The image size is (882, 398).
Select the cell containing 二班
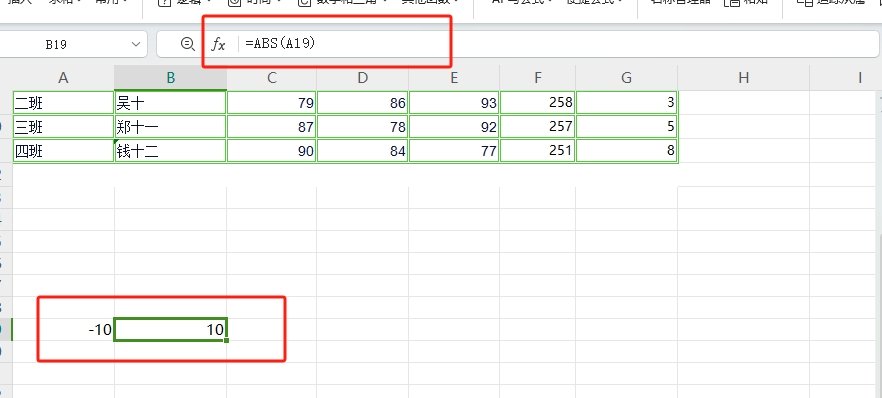coord(63,103)
